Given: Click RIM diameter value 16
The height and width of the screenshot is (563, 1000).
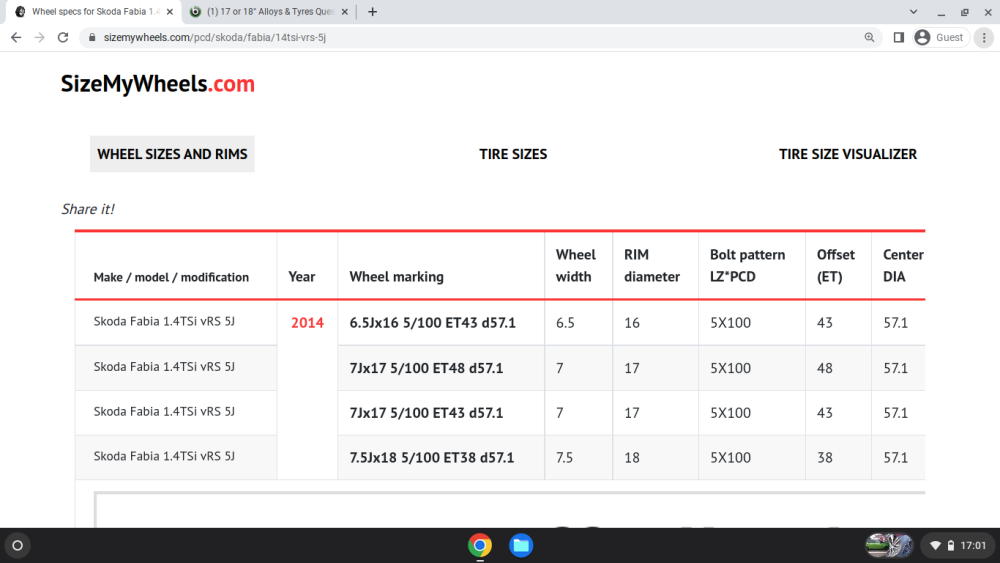Looking at the screenshot, I should [x=632, y=323].
